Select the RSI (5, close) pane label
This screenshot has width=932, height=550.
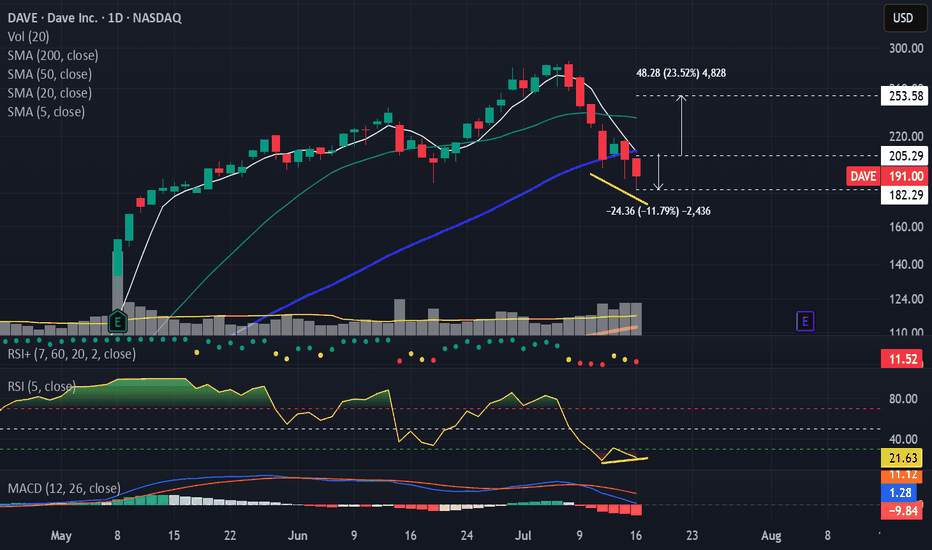click(44, 387)
